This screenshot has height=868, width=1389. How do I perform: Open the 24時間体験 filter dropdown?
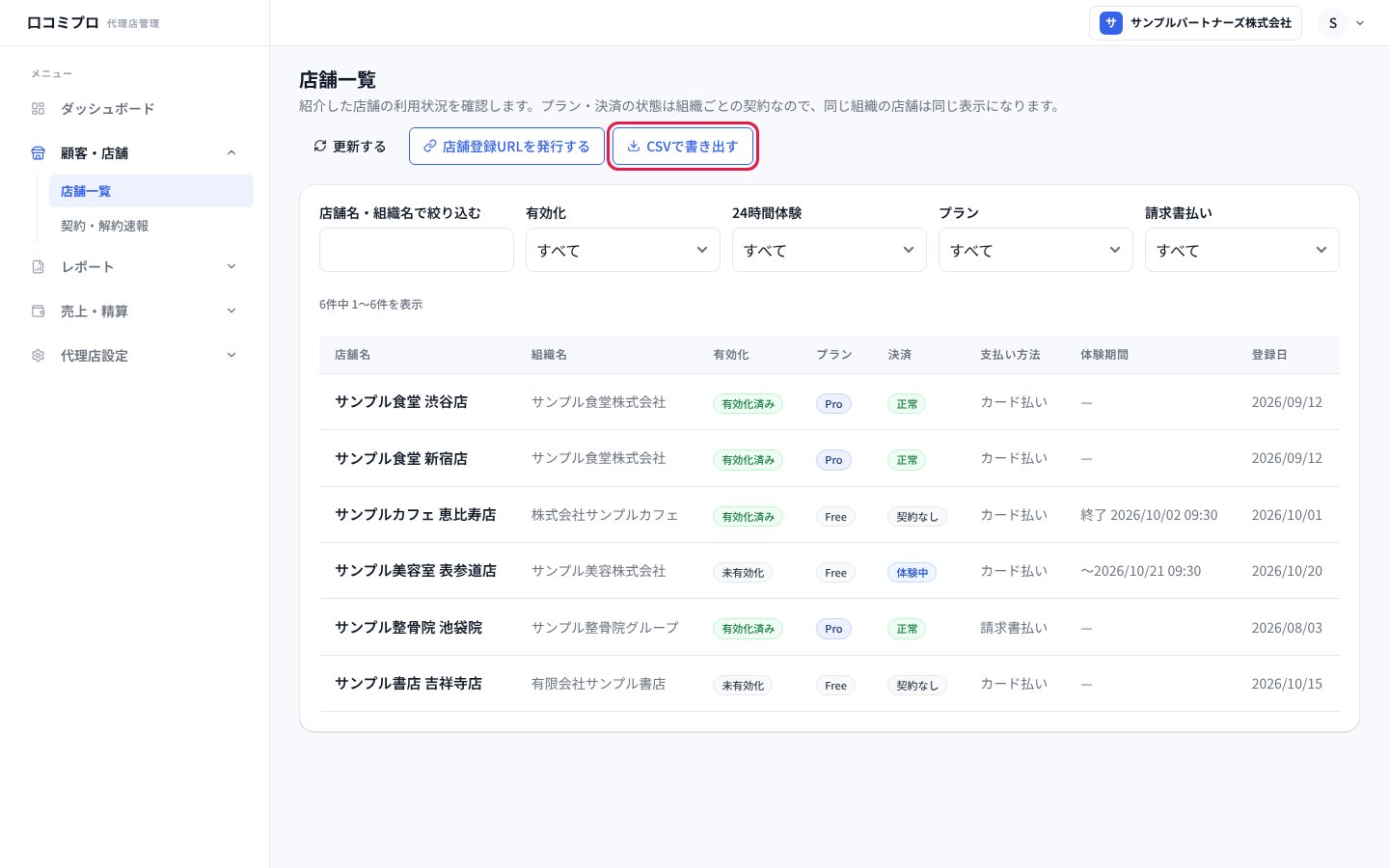tap(830, 250)
